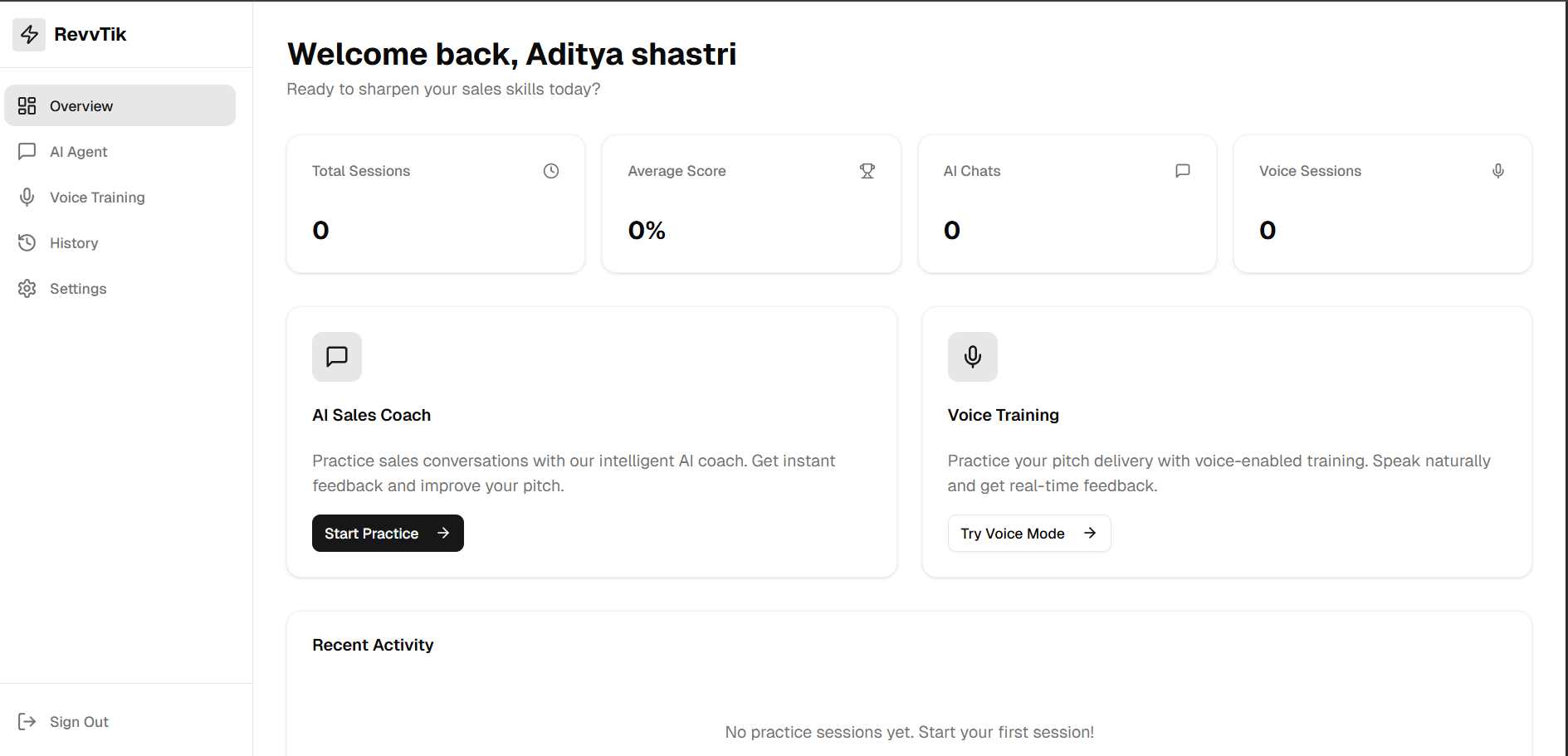Click the clock icon on Total Sessions
This screenshot has height=756, width=1568.
(x=551, y=171)
